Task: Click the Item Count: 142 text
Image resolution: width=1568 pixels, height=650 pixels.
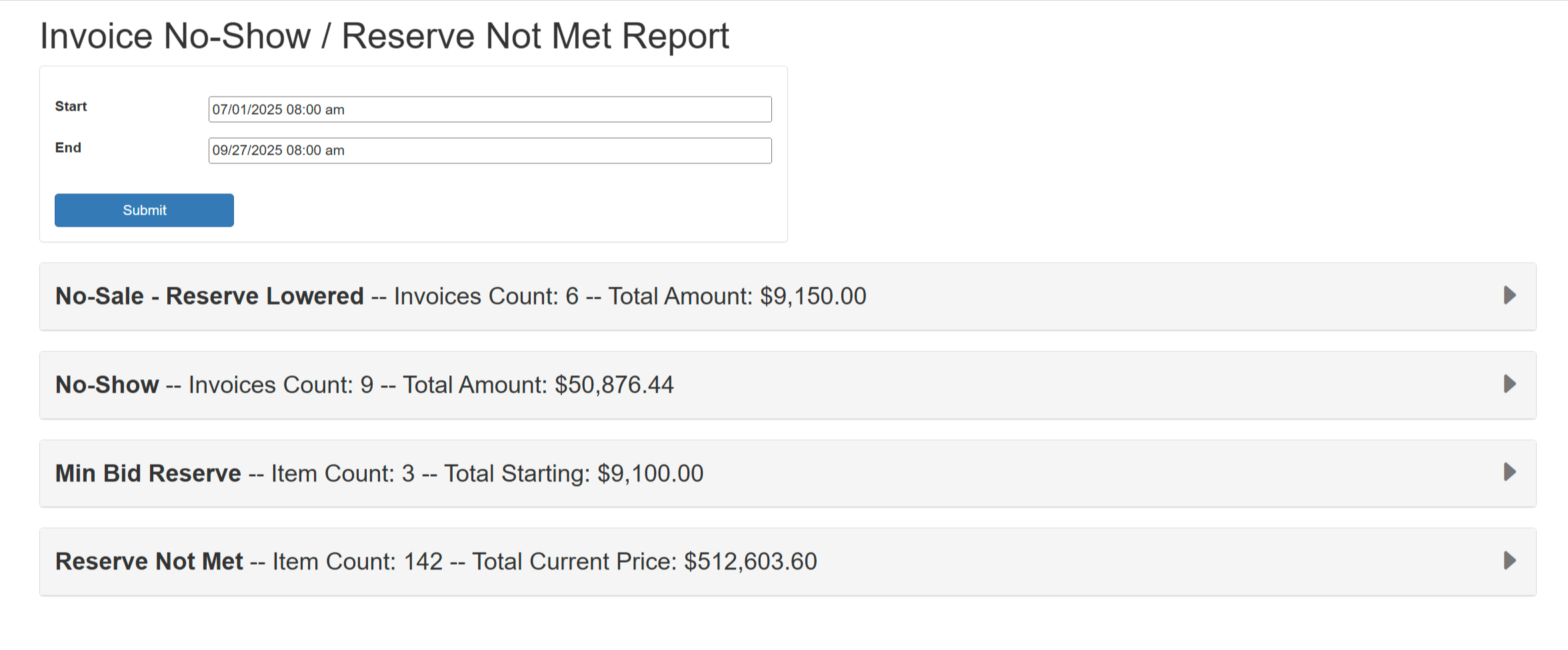Action: (357, 561)
